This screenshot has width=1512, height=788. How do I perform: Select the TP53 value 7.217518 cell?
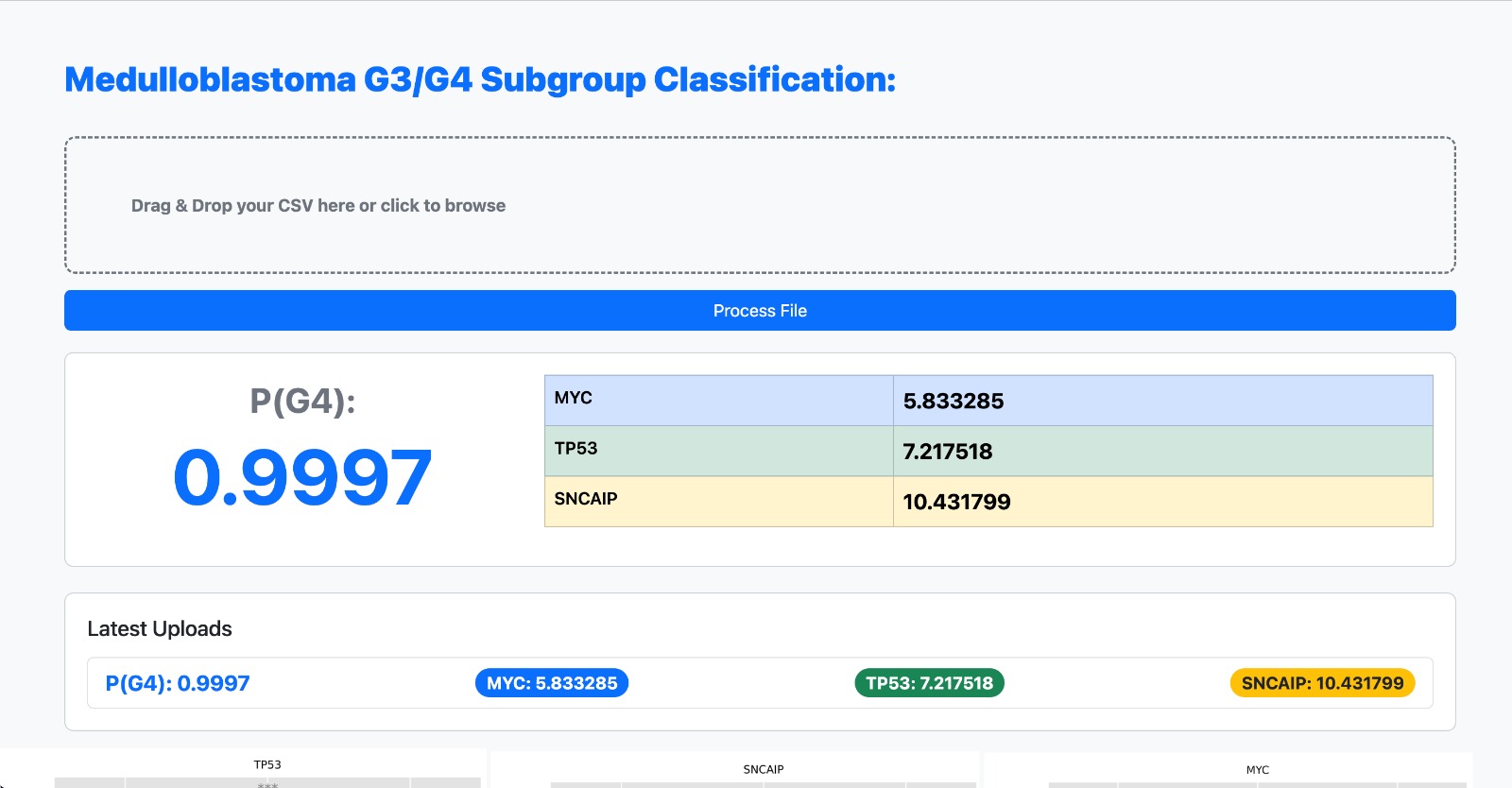[1163, 451]
